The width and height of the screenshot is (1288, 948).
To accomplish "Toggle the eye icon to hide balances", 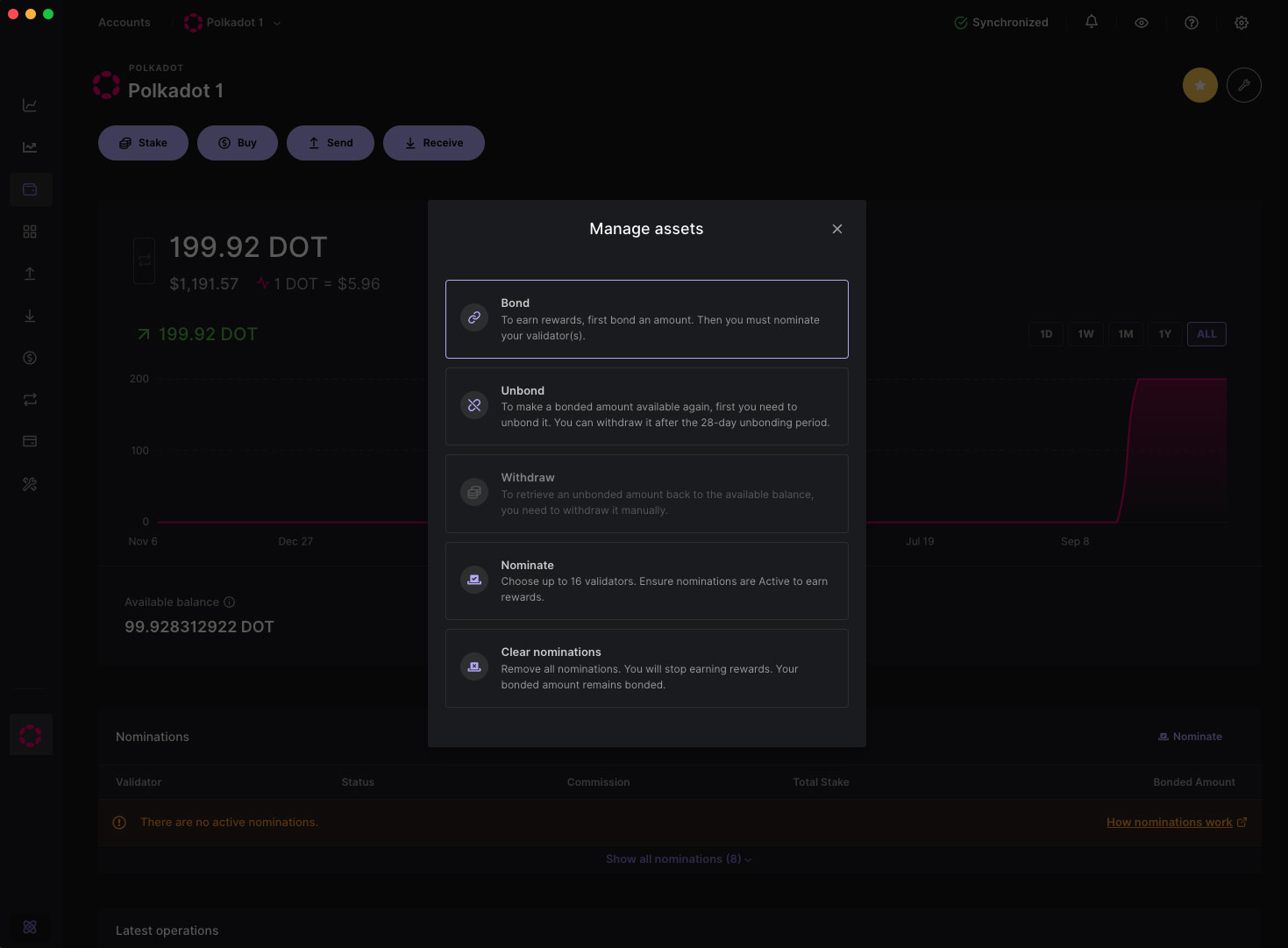I will pyautogui.click(x=1142, y=23).
